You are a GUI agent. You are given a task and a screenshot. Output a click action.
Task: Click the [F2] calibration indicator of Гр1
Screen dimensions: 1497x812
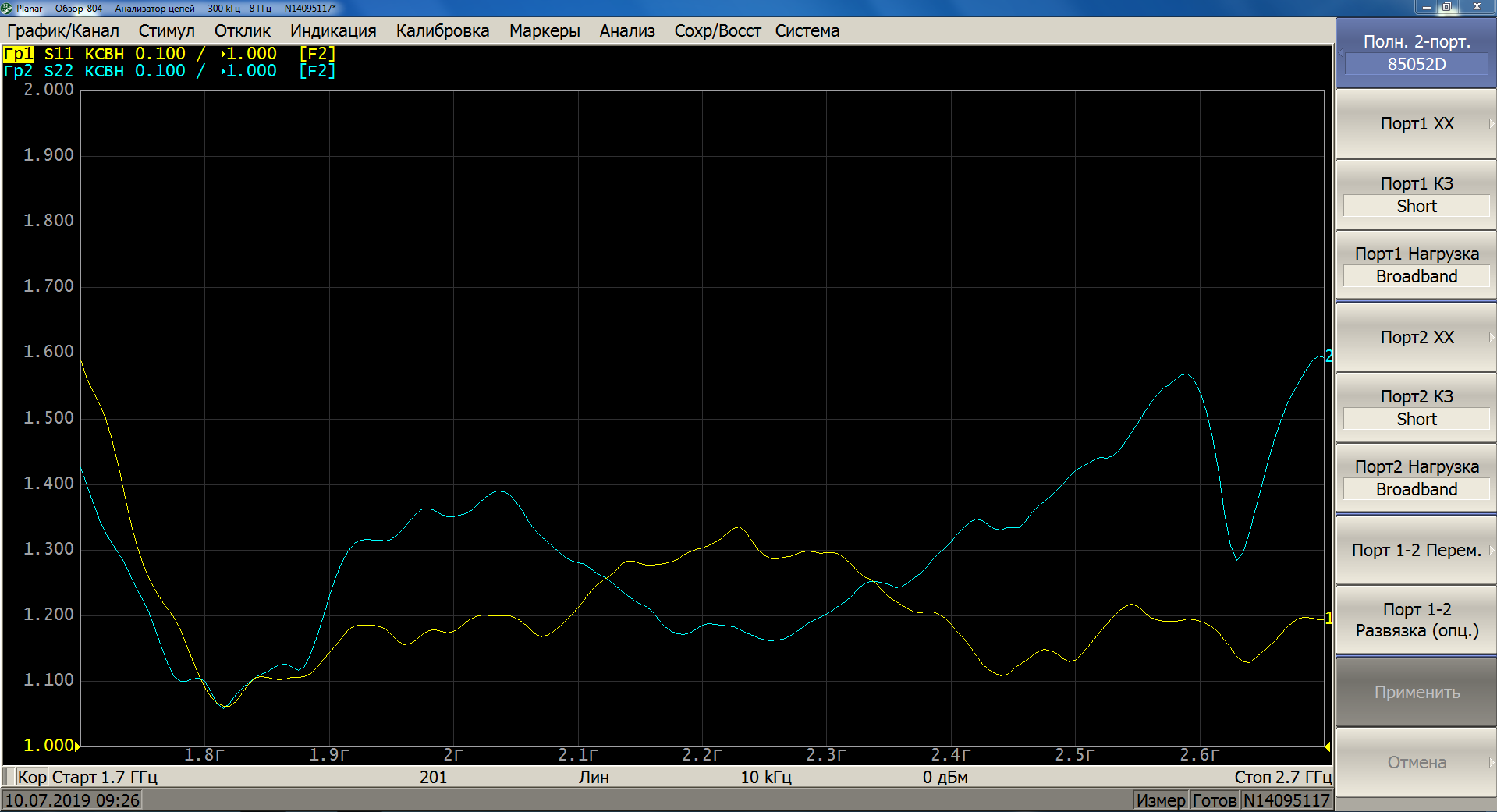click(x=317, y=54)
